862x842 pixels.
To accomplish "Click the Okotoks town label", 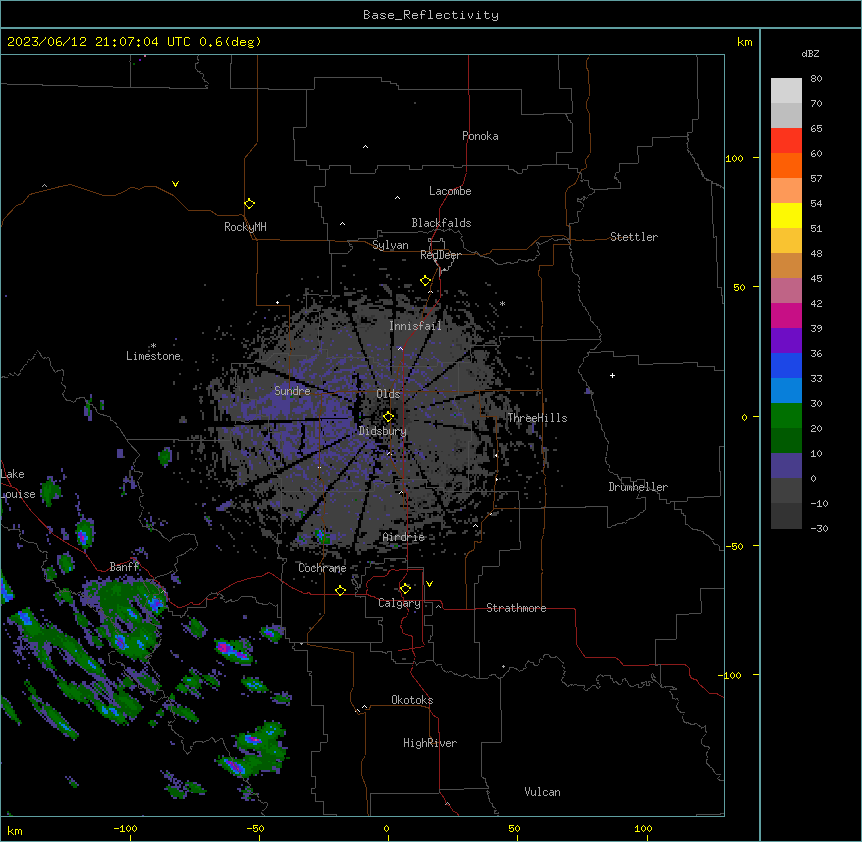I will [412, 700].
